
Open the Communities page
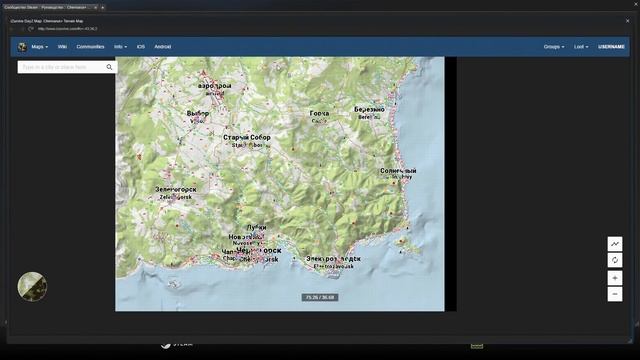[x=90, y=47]
